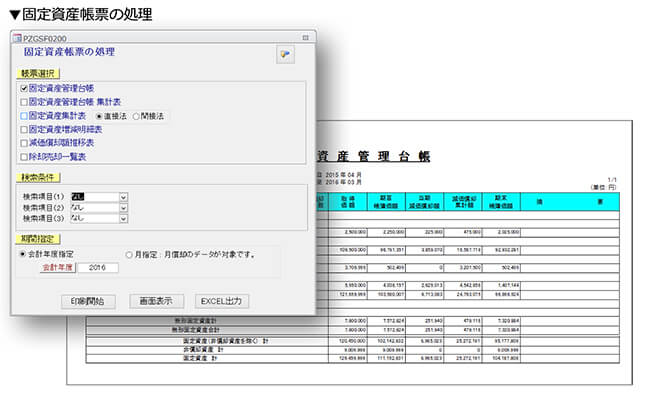Click the exit icon button in the dialog header
The image size is (650, 401).
[x=285, y=54]
